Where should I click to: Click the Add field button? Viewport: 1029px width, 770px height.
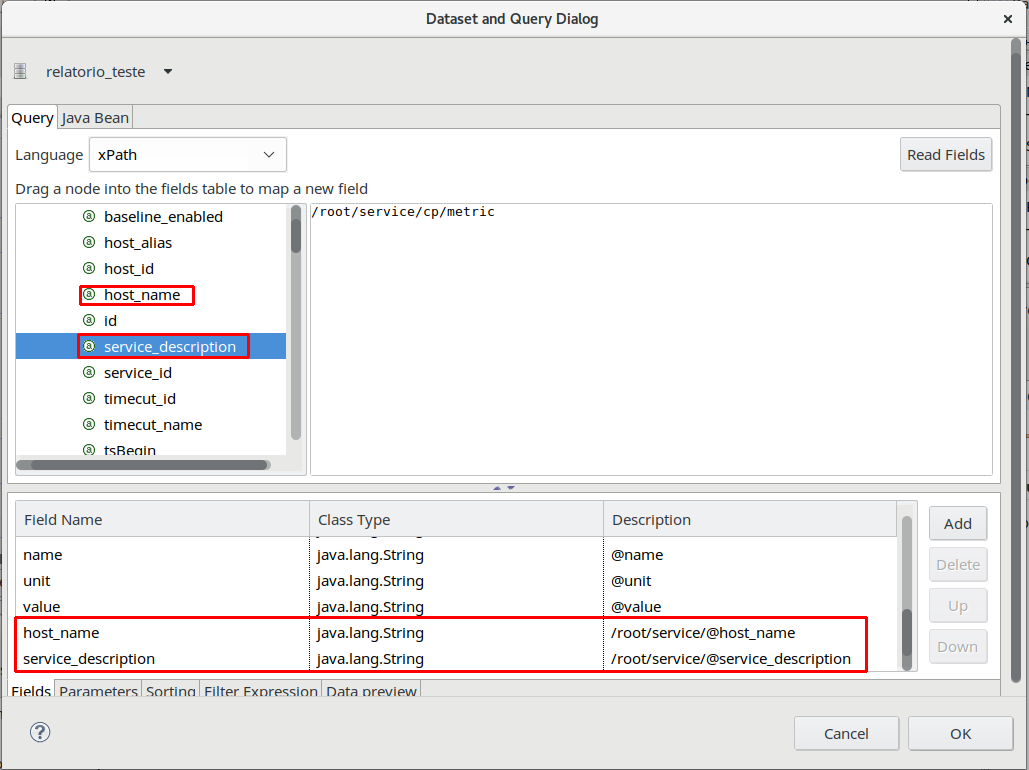click(x=957, y=523)
